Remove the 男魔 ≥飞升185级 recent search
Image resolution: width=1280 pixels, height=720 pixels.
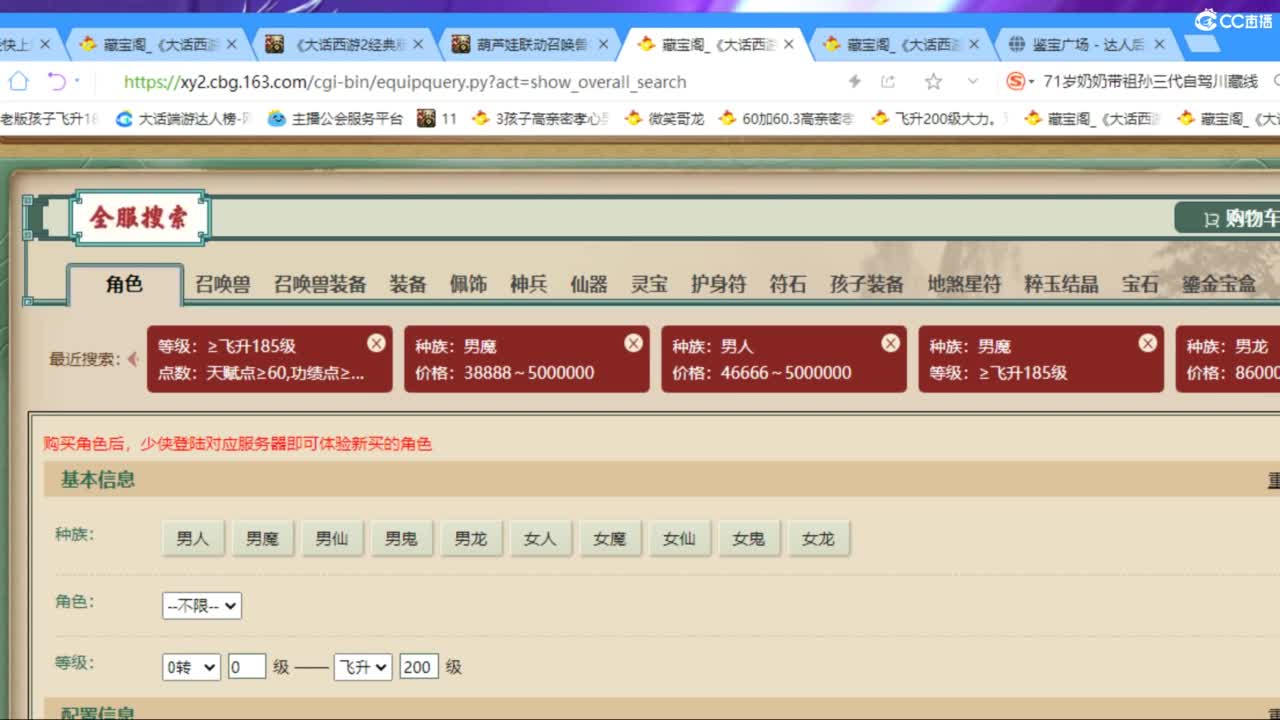(x=1147, y=343)
